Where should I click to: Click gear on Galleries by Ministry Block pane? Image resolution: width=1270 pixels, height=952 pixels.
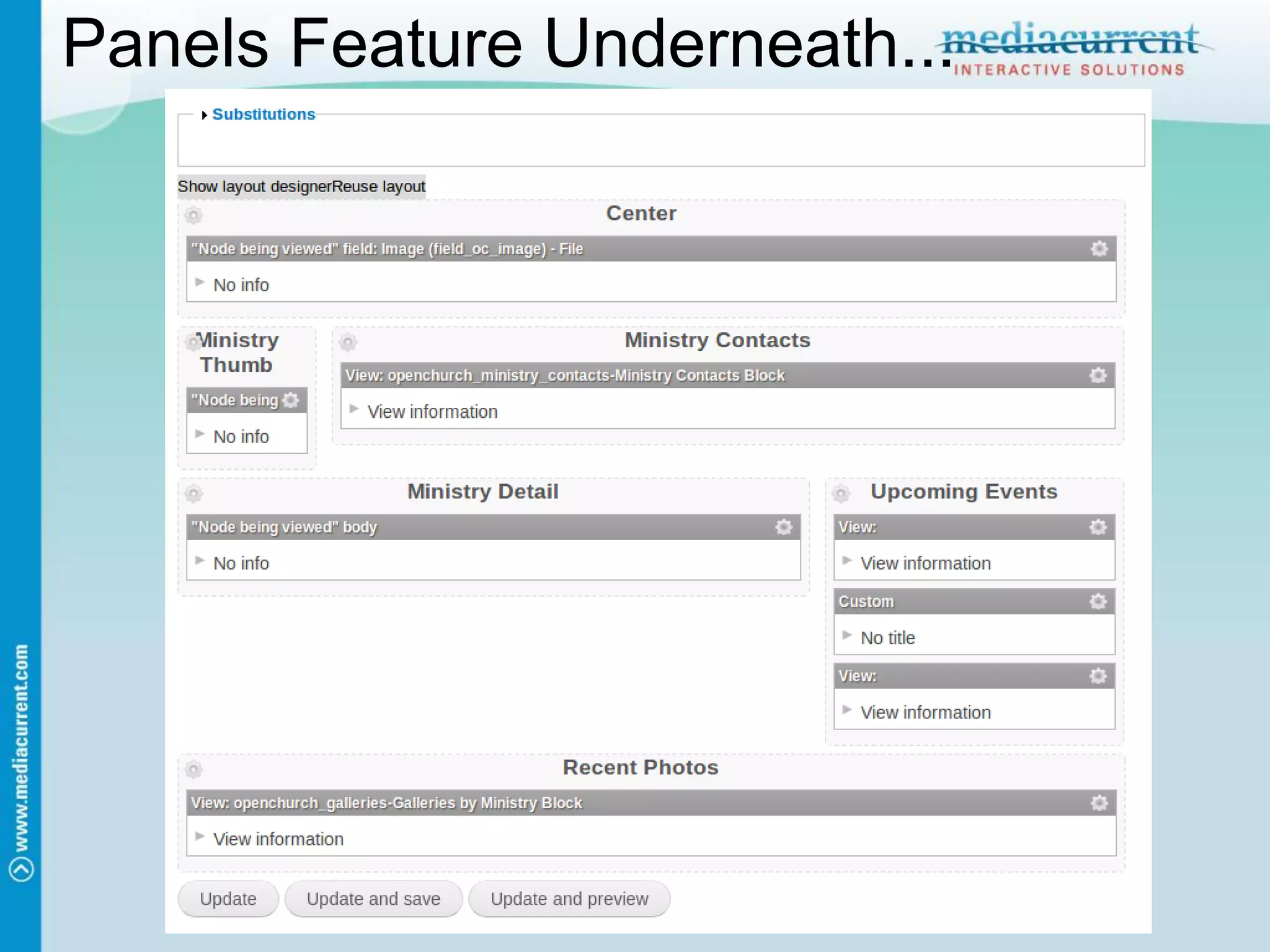[1099, 803]
